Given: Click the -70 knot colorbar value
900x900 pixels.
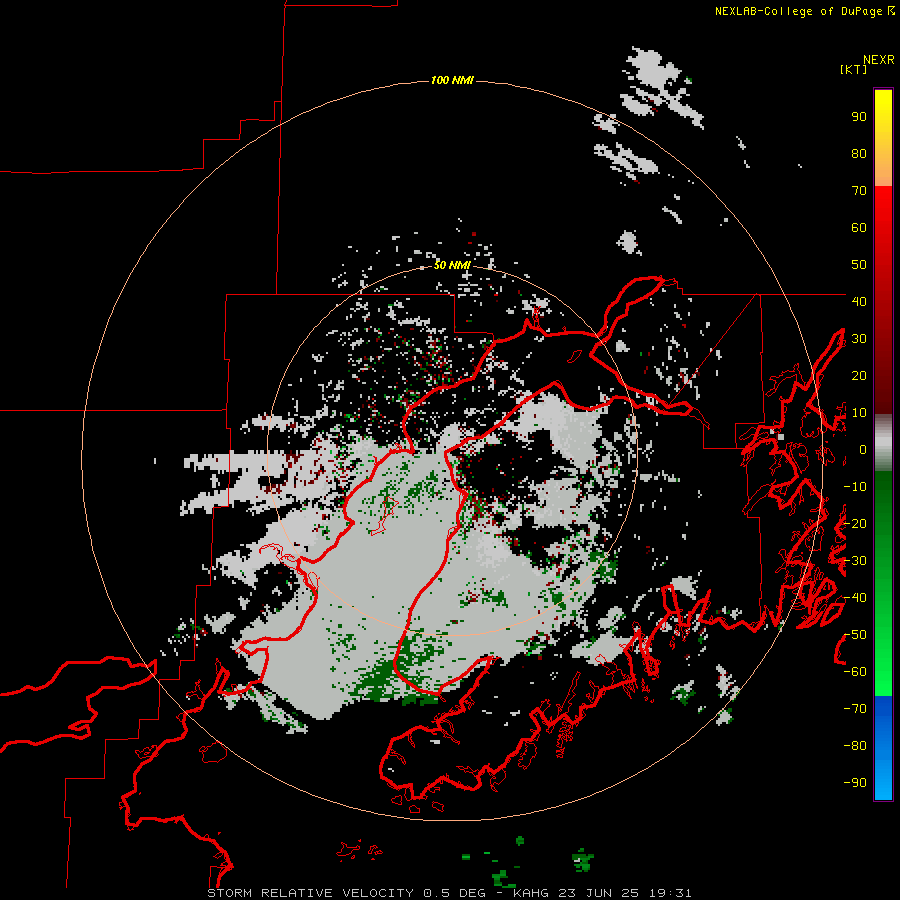Looking at the screenshot, I should [x=855, y=709].
